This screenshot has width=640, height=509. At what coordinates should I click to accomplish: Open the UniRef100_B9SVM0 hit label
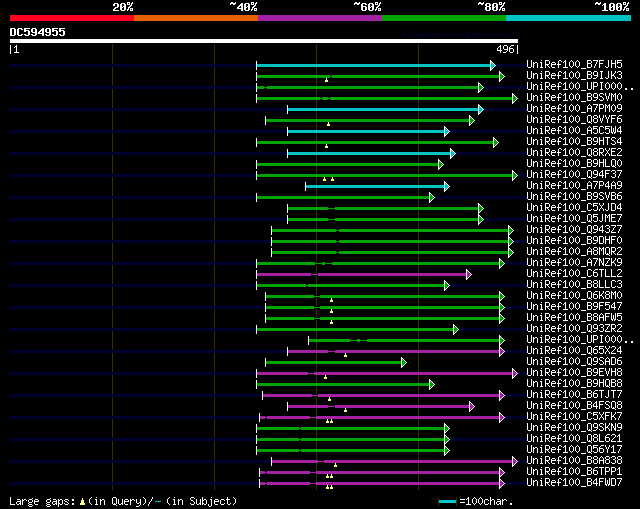(x=574, y=98)
